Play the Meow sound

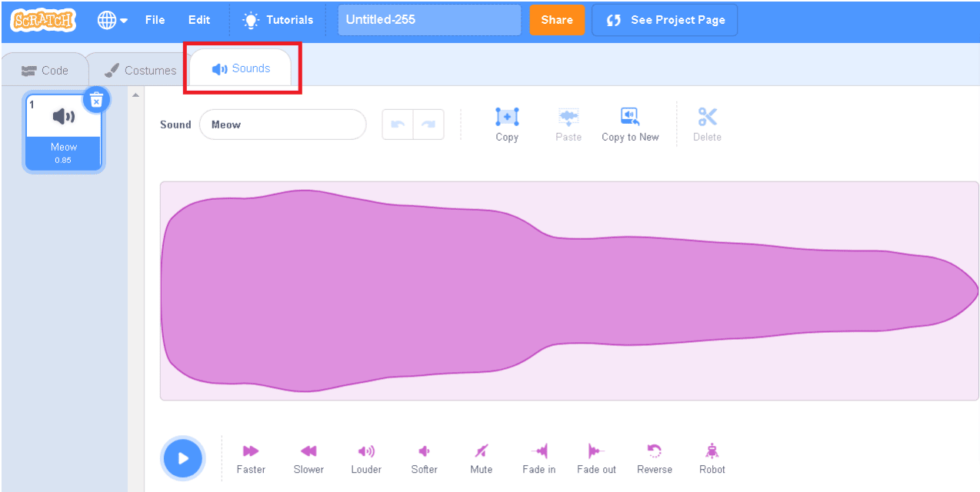(183, 458)
